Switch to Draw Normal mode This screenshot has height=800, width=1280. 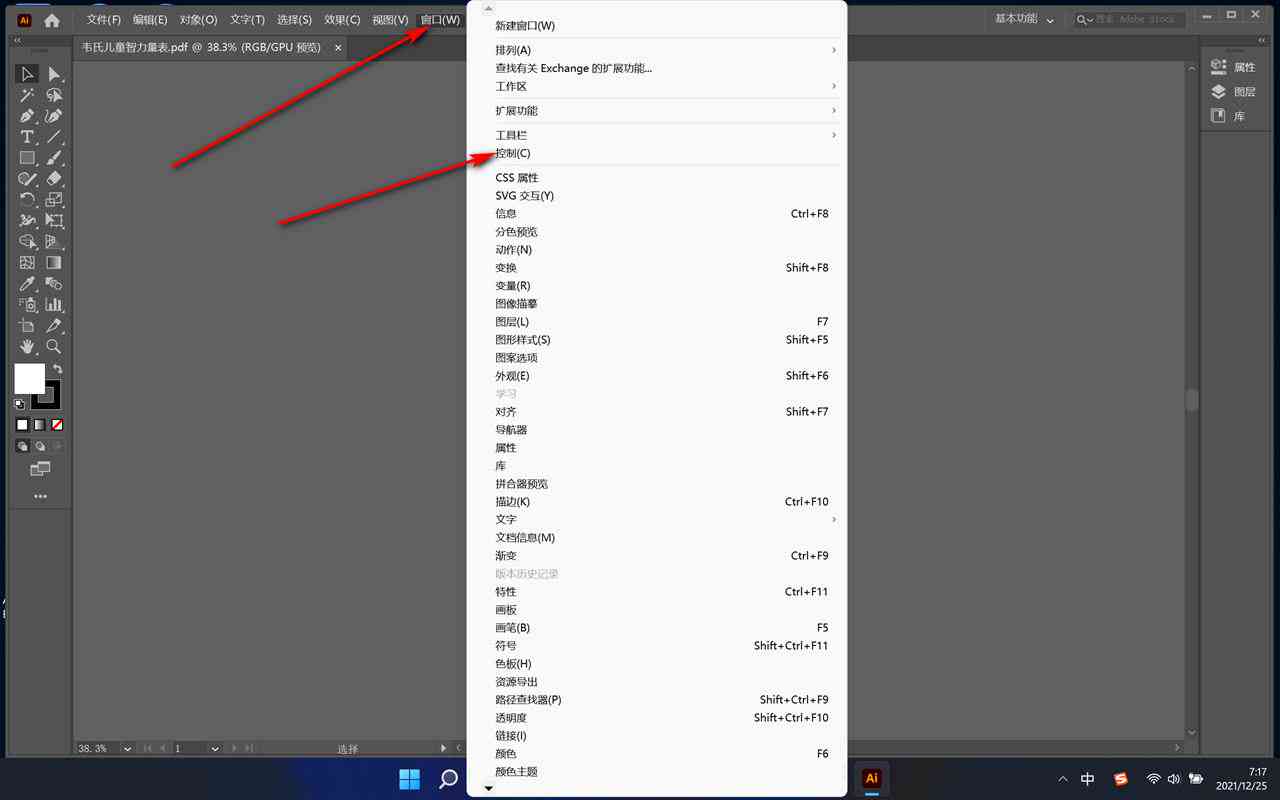(x=22, y=446)
